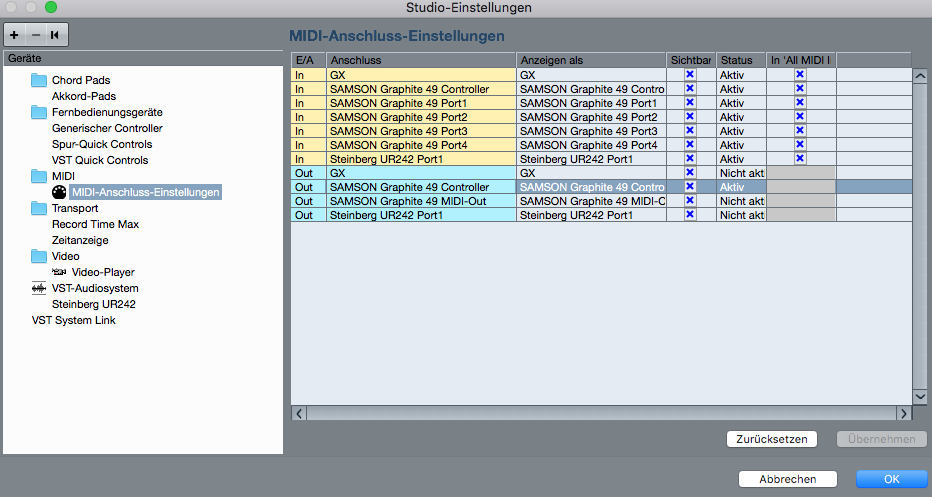Toggle Sichtbar checkbox for In GX row
Image resolution: width=932 pixels, height=497 pixels.
pyautogui.click(x=690, y=74)
